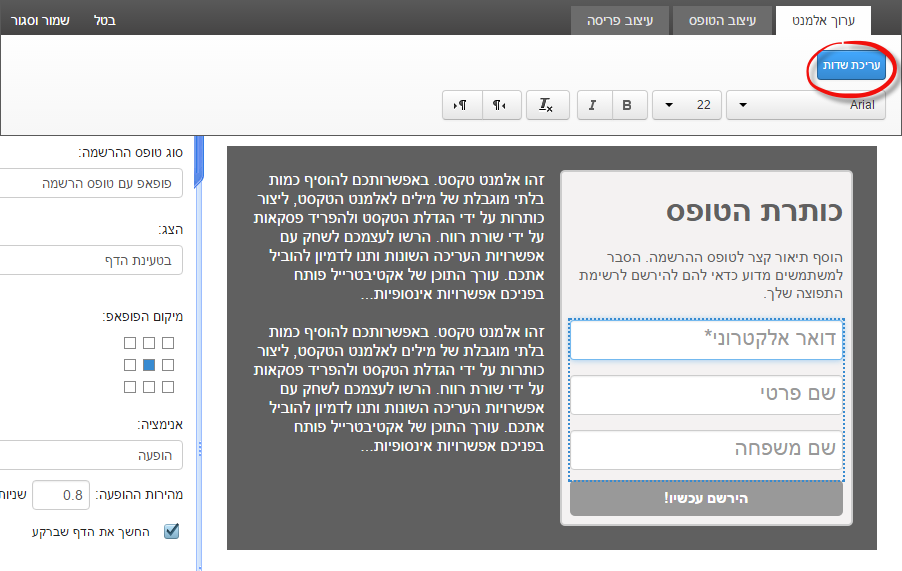Click the מהירות ההופעה label
This screenshot has height=571, width=902.
(139, 495)
